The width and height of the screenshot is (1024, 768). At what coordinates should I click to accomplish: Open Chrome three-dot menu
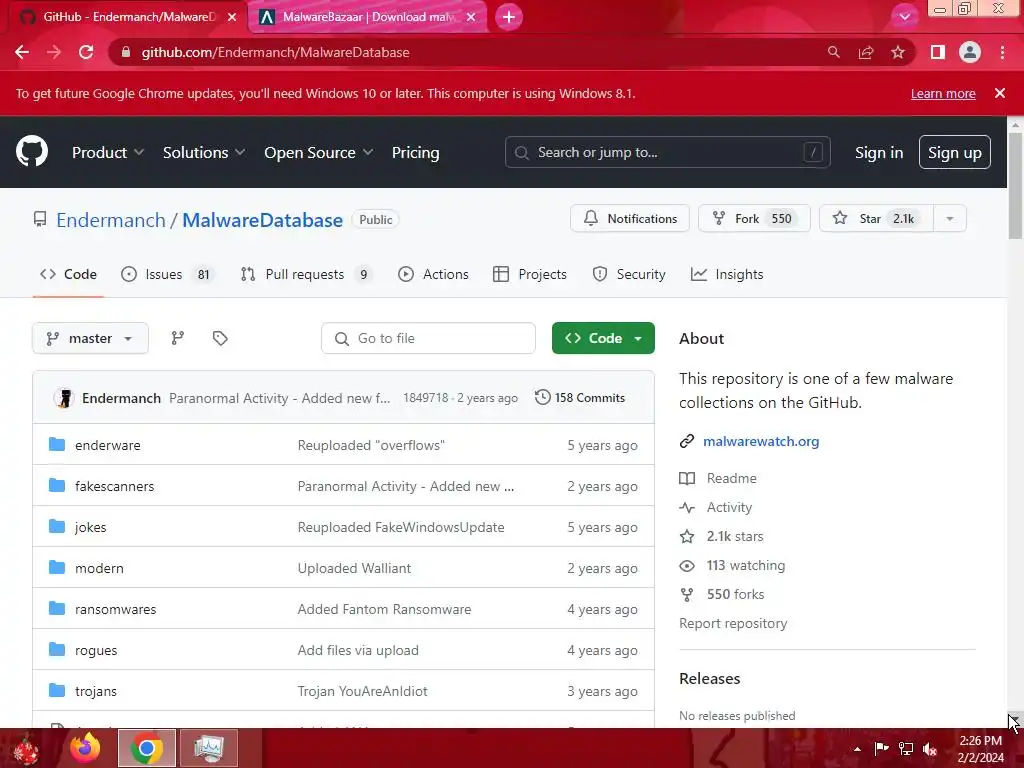1002,52
